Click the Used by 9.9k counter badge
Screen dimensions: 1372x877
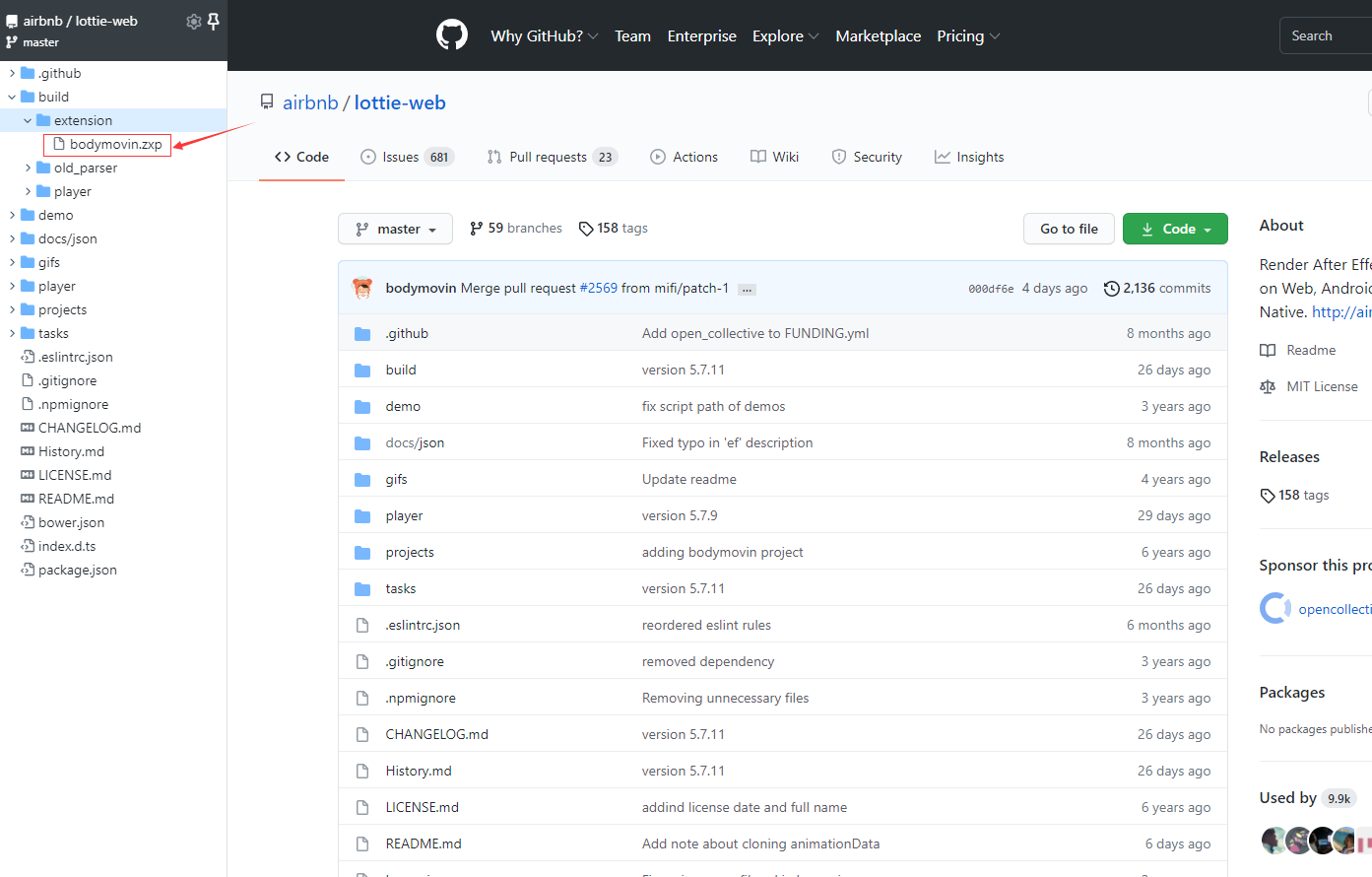click(x=1339, y=798)
